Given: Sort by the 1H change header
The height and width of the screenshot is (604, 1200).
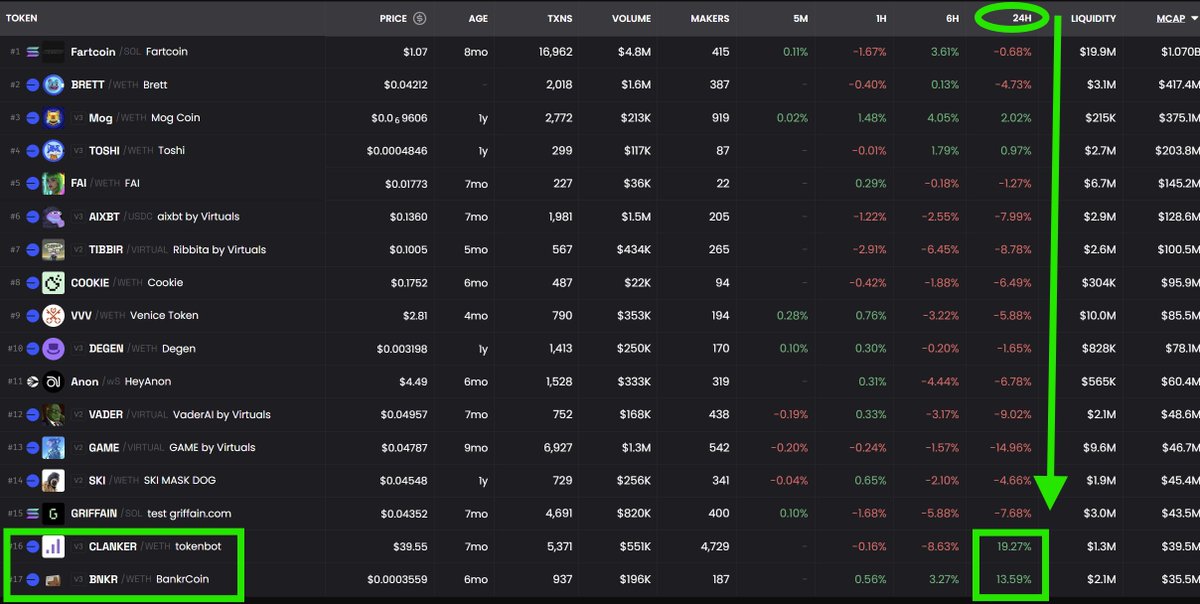Looking at the screenshot, I should tap(879, 18).
